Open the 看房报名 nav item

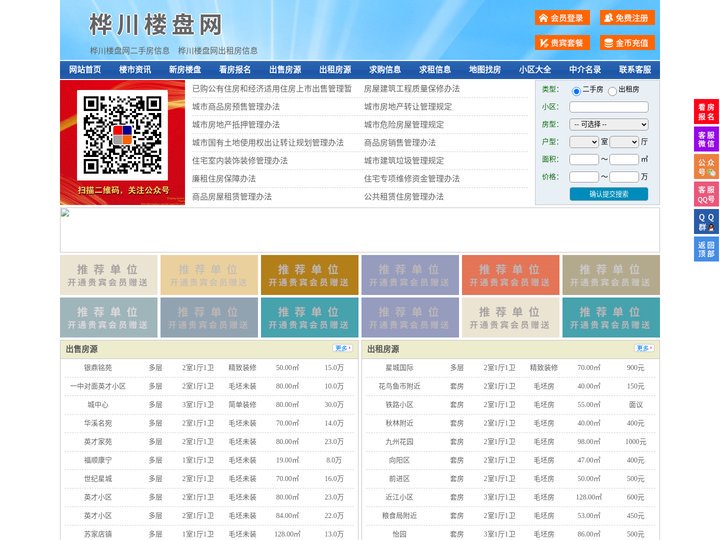[x=235, y=70]
